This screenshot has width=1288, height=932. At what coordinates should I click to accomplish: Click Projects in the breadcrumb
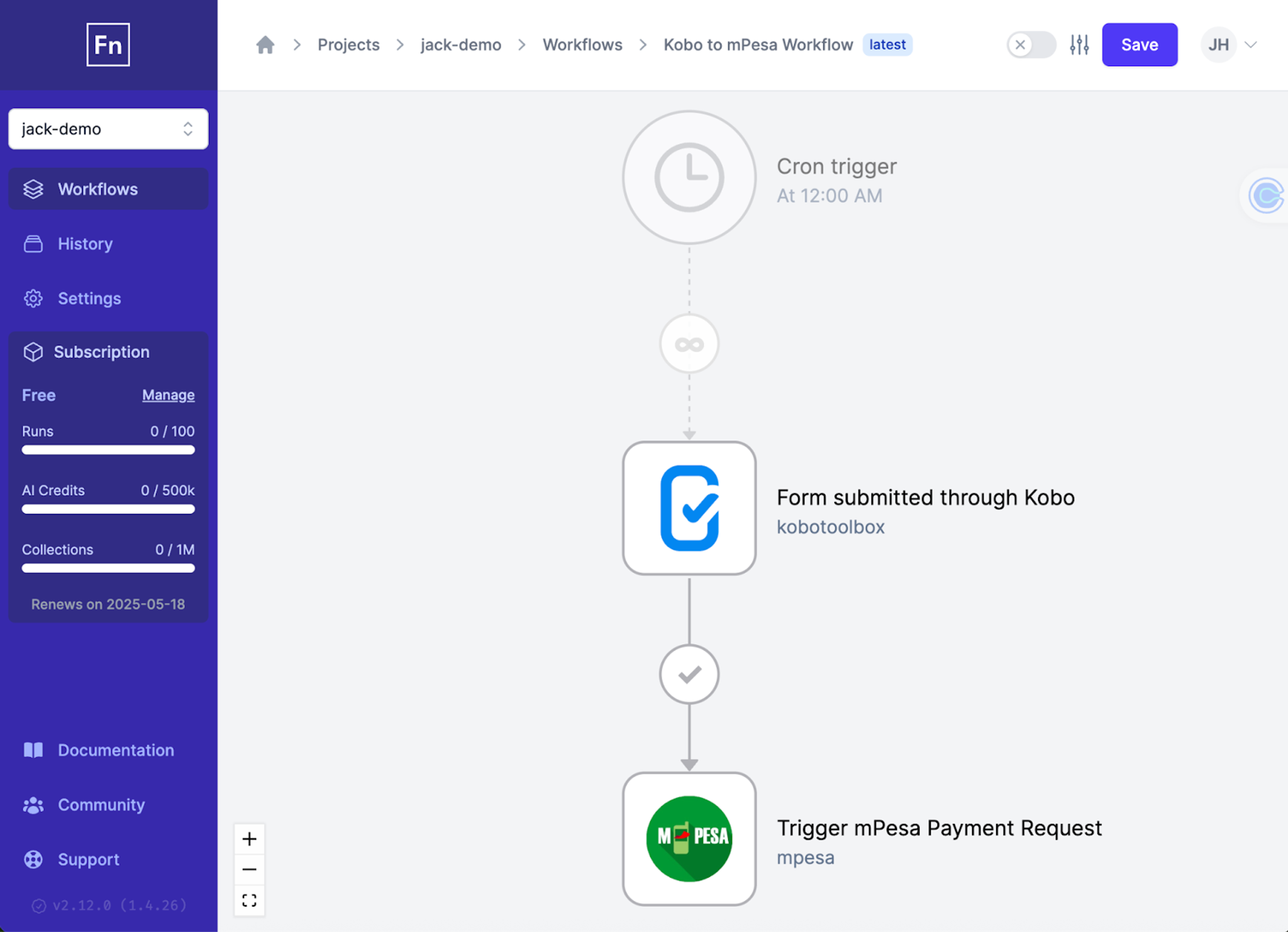(x=348, y=45)
